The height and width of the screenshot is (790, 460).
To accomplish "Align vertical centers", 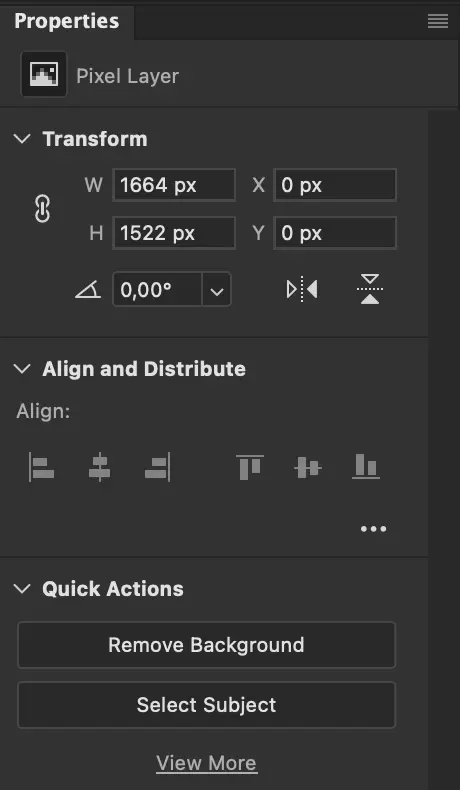I will coord(308,468).
